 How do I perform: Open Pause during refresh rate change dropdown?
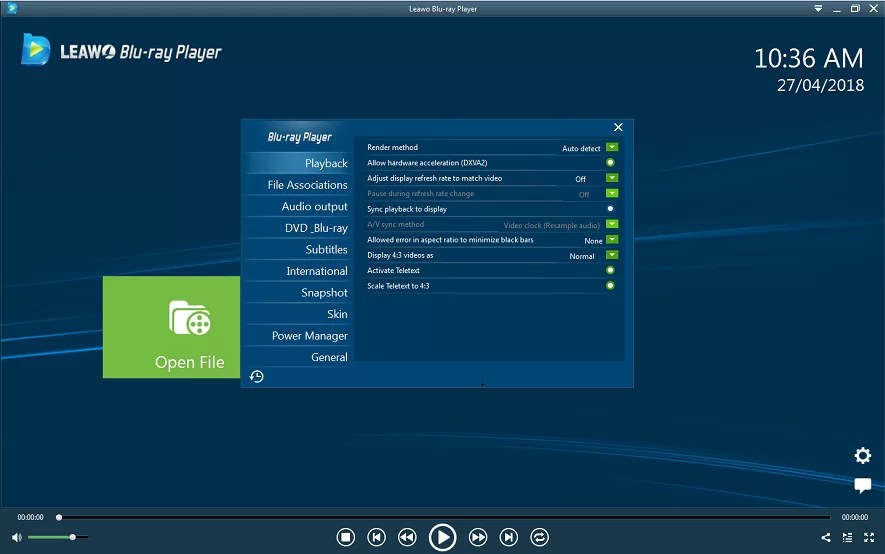pyautogui.click(x=612, y=194)
